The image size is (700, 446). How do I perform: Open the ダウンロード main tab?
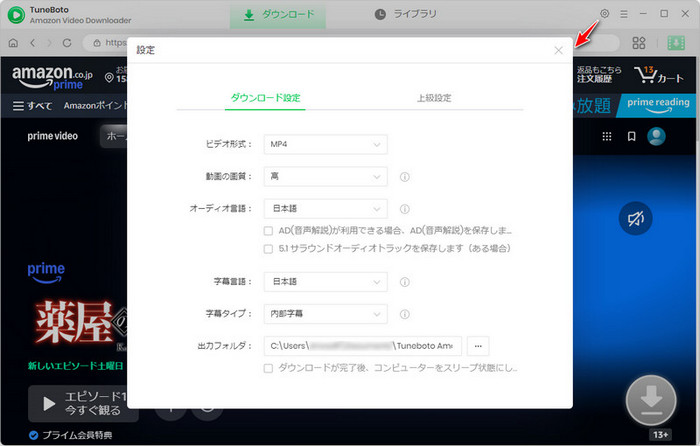(x=278, y=15)
